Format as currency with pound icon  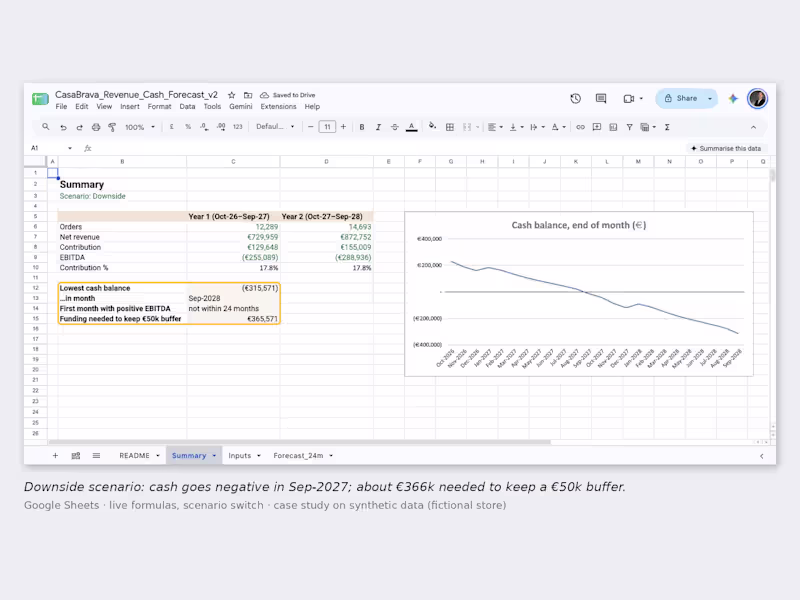(171, 127)
